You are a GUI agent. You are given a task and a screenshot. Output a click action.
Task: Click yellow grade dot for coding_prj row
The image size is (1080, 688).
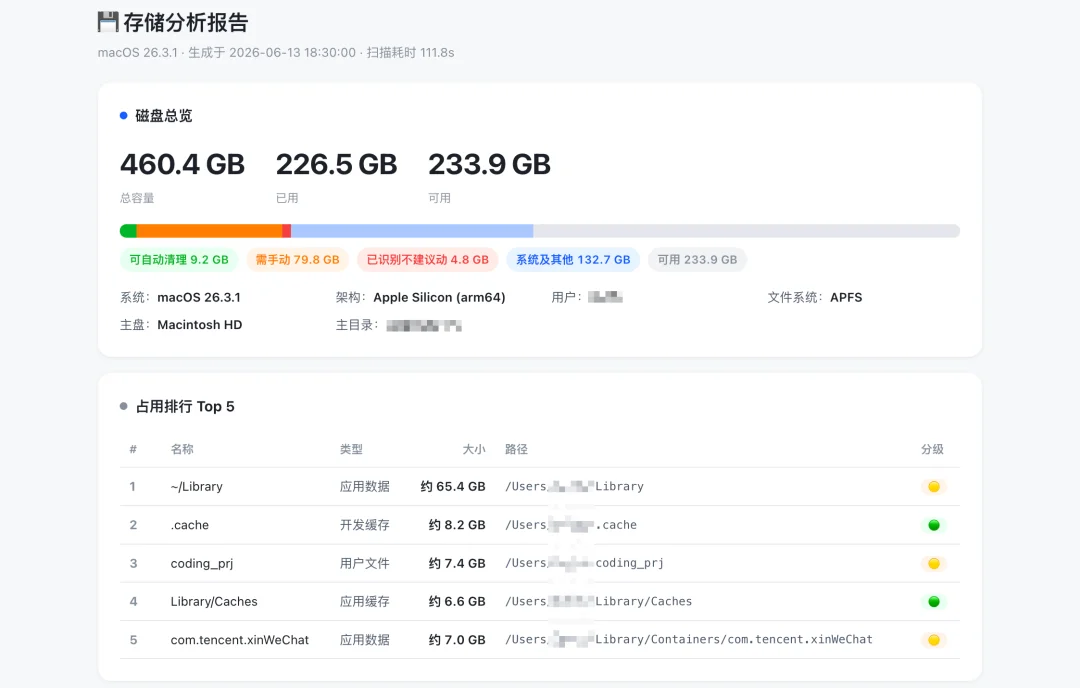(934, 563)
